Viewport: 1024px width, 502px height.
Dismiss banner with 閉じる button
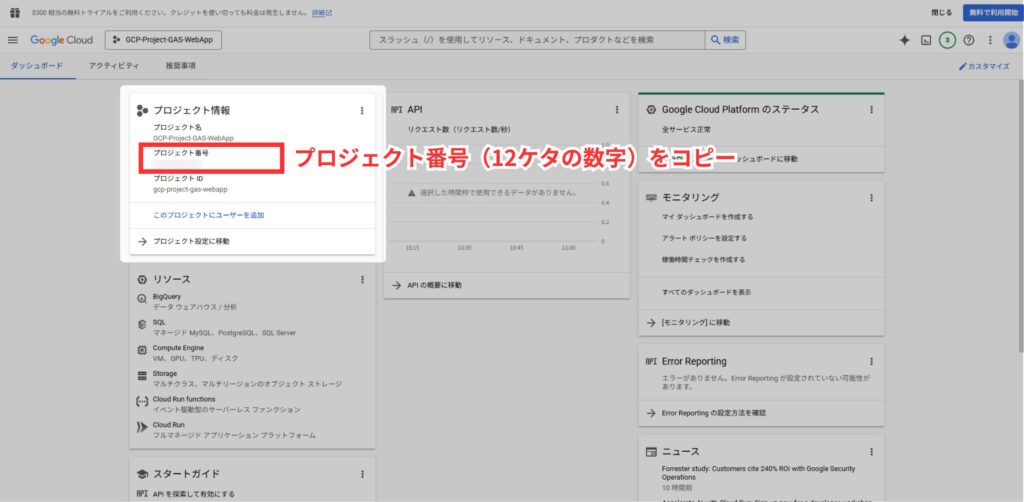point(941,12)
